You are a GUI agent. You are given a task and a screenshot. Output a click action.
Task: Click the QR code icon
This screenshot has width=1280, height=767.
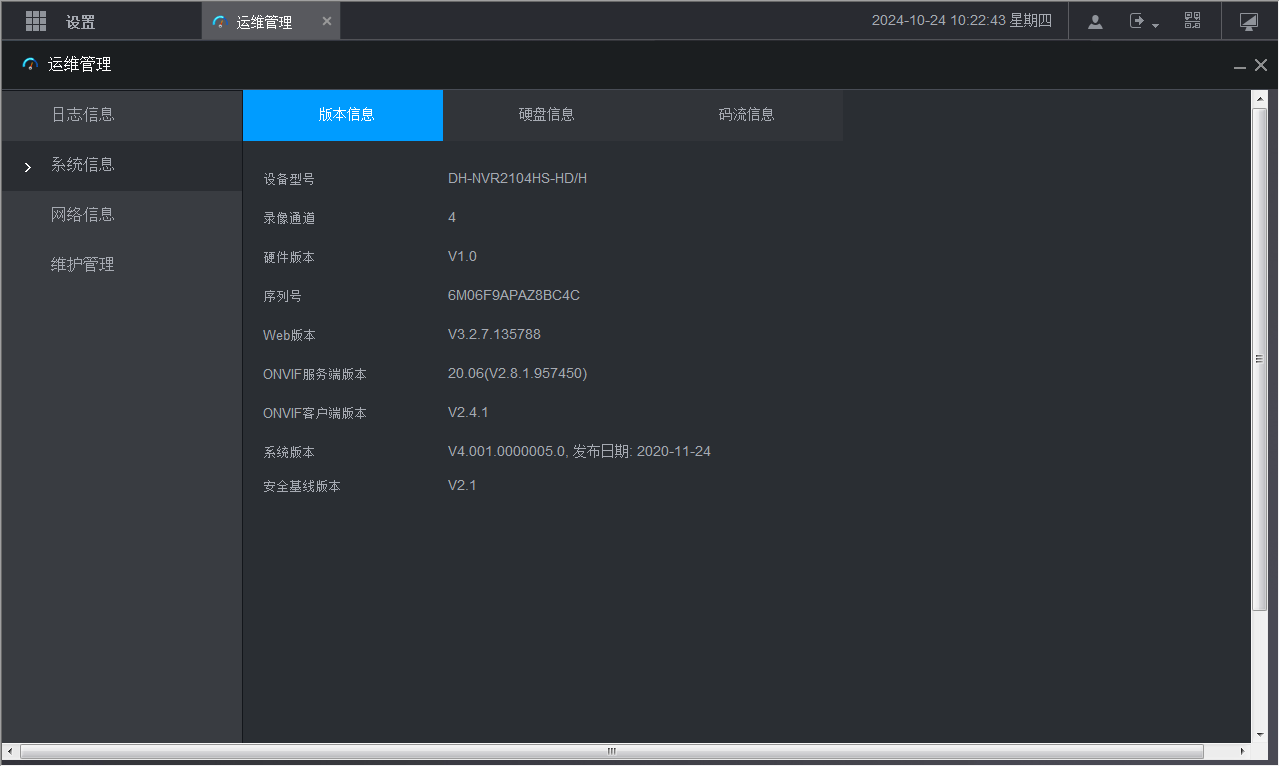tap(1192, 21)
